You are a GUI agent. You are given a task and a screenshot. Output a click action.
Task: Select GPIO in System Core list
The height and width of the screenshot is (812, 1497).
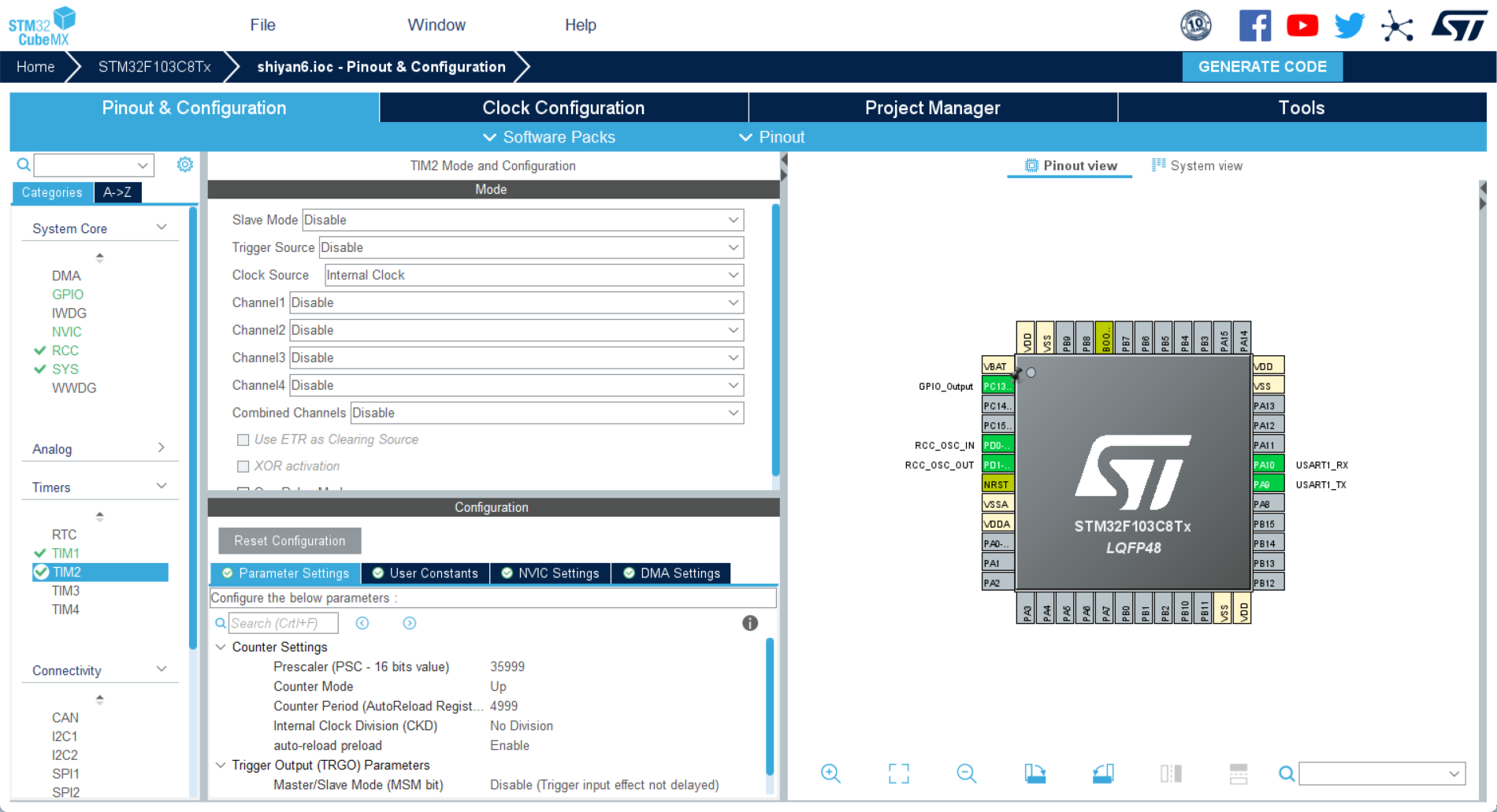click(68, 295)
